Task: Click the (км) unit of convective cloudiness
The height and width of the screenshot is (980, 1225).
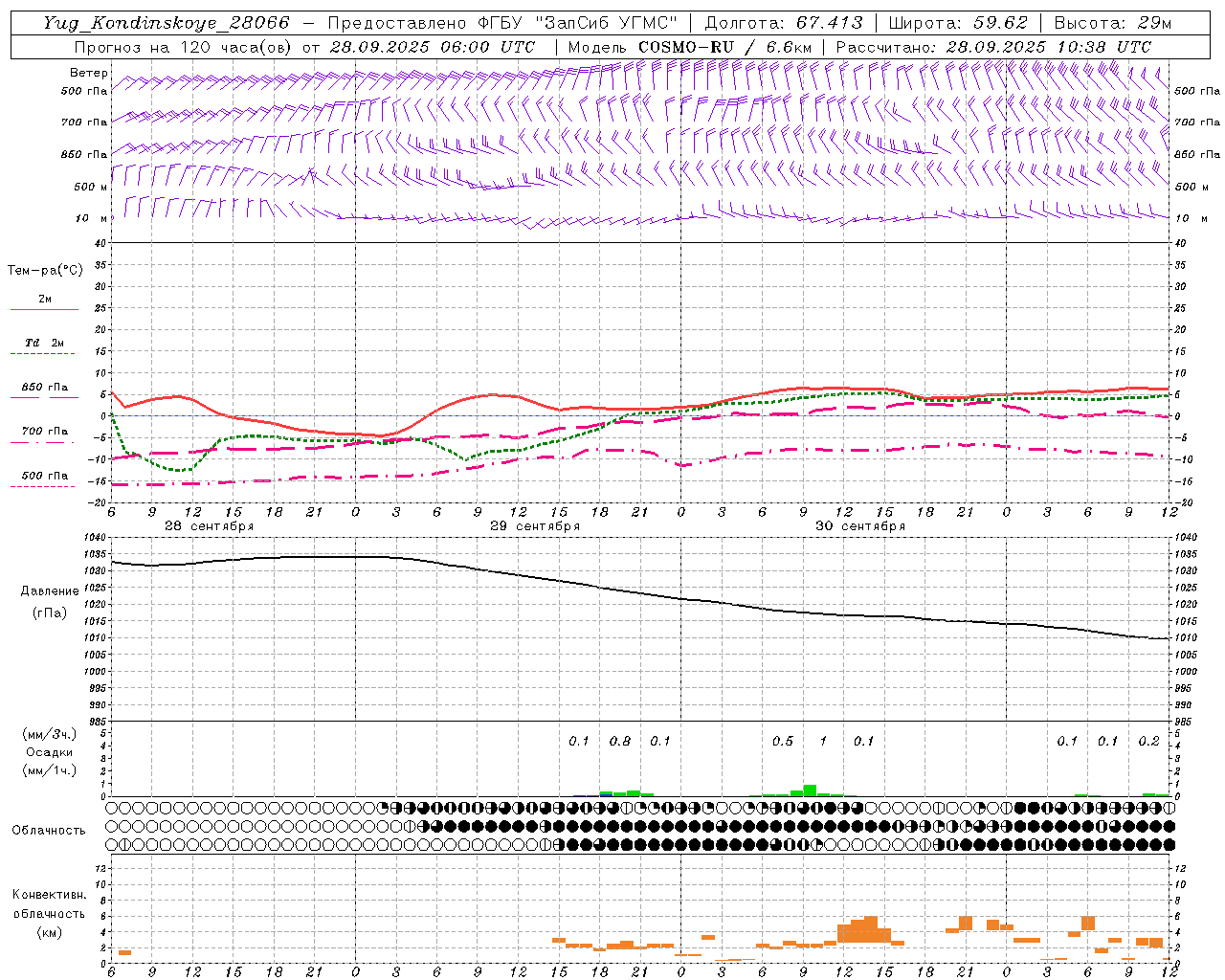Action: coord(50,931)
